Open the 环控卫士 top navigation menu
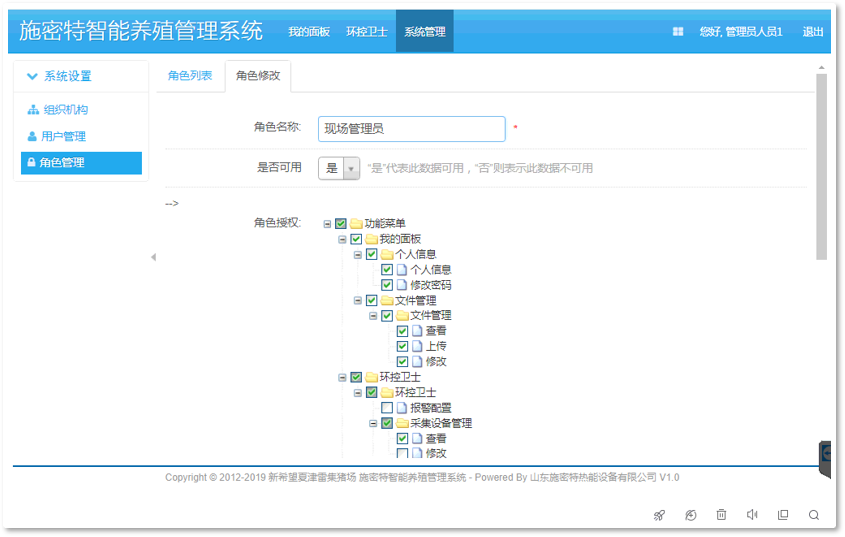 pos(366,32)
